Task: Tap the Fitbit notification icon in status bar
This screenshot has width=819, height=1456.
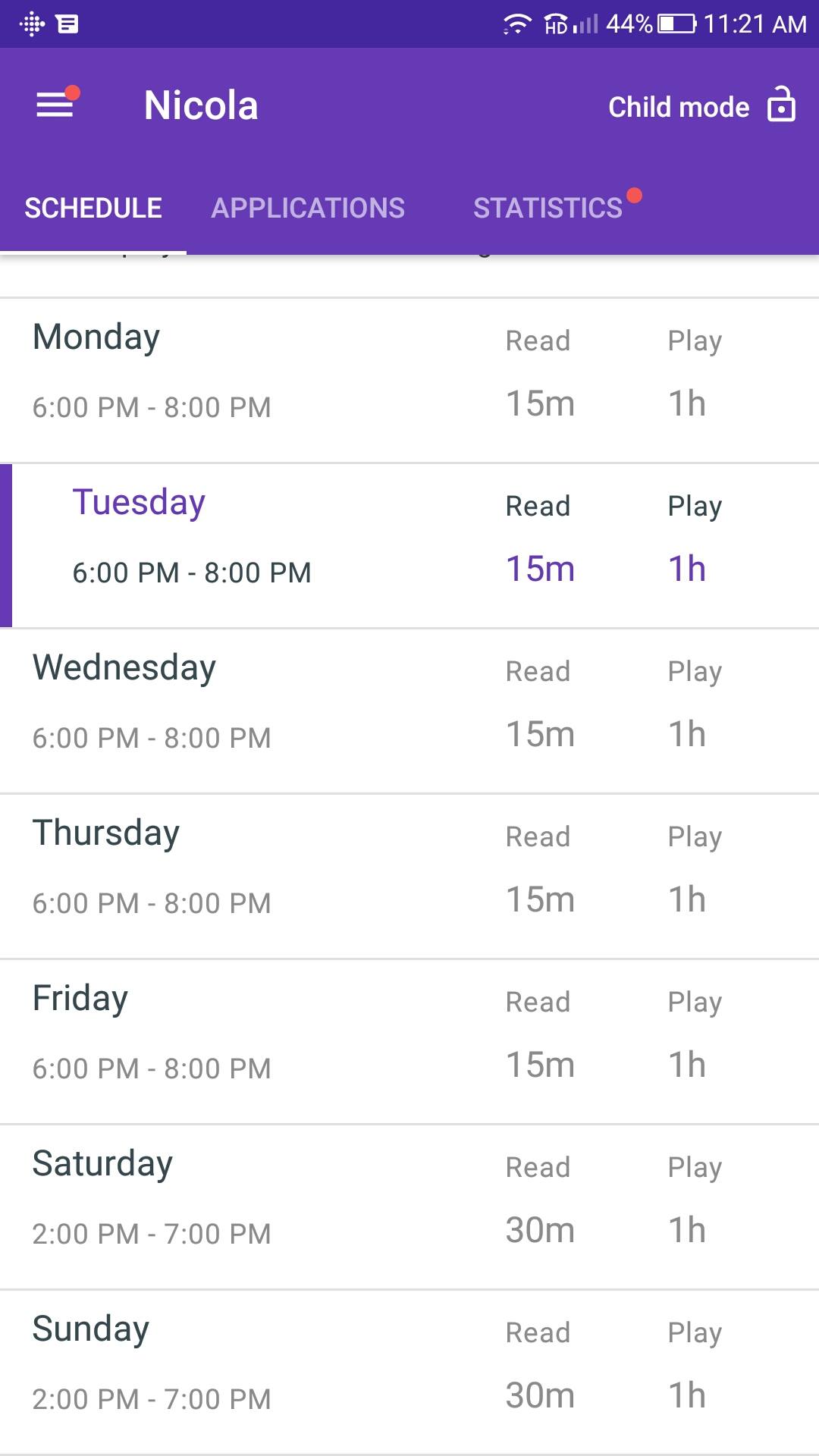Action: 32,24
